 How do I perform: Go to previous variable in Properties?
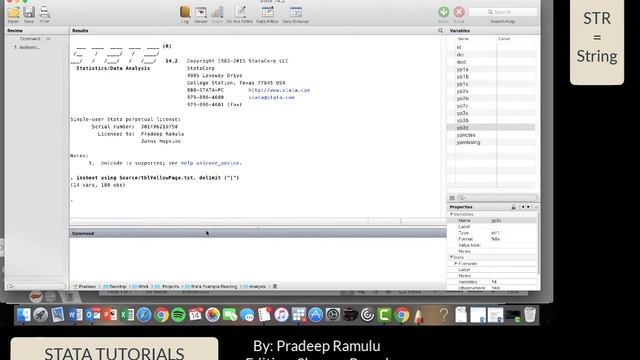click(522, 207)
